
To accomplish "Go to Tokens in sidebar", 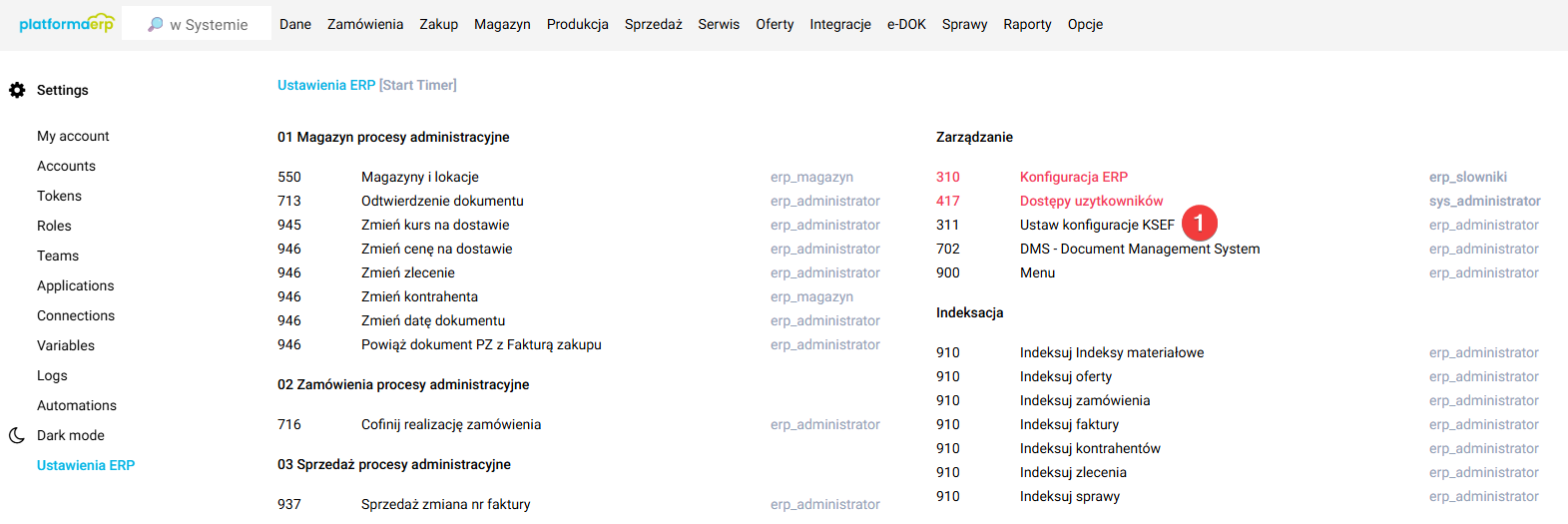I will [x=59, y=196].
